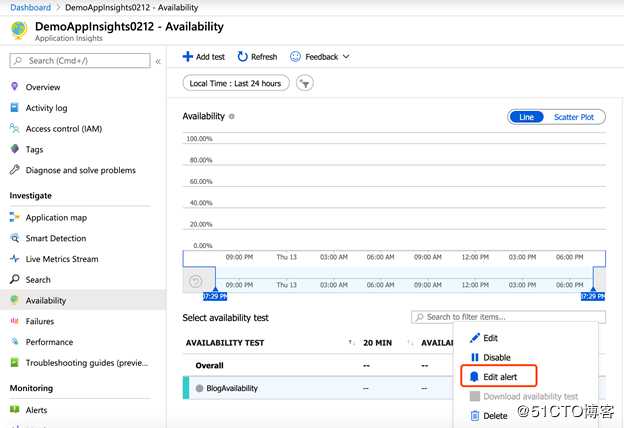Viewport: 624px width, 428px height.
Task: Click the Availability info icon beside chart title
Action: coord(232,116)
